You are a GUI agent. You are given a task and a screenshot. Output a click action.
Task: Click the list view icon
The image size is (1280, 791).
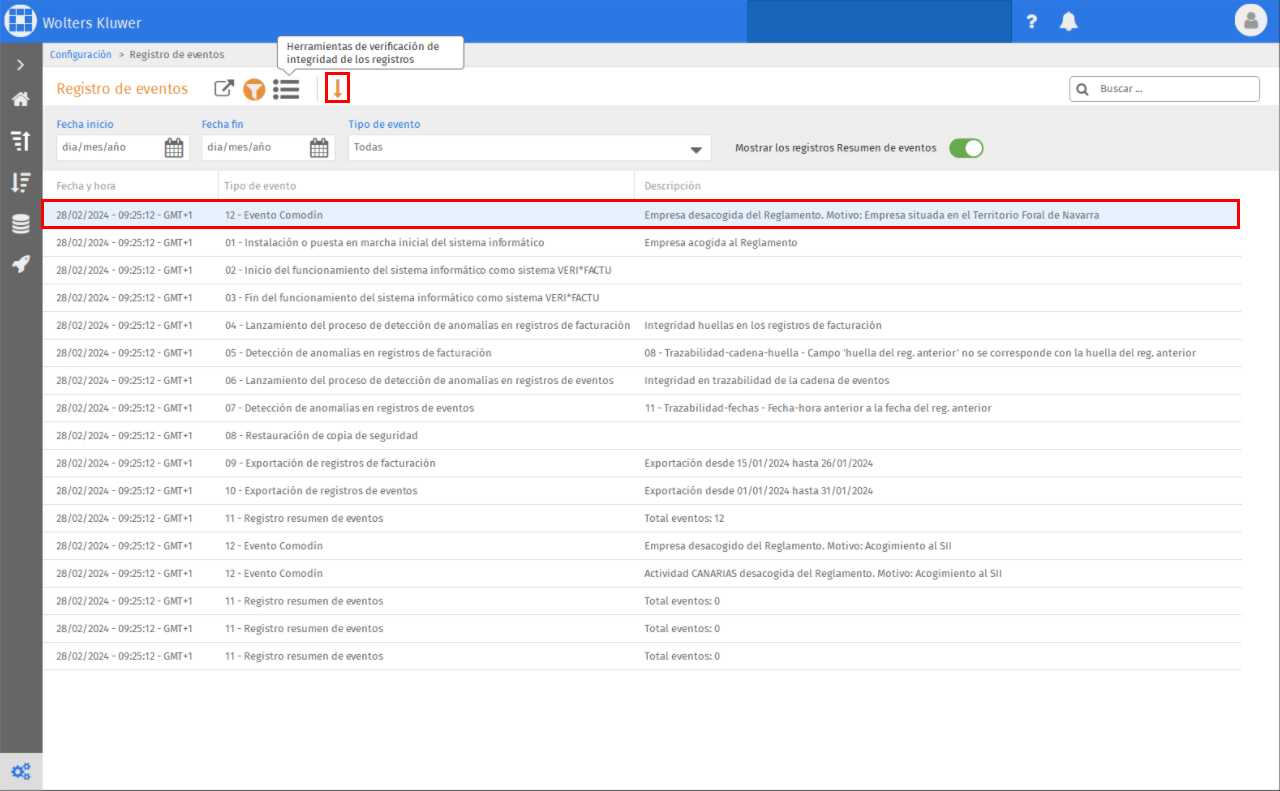point(287,89)
